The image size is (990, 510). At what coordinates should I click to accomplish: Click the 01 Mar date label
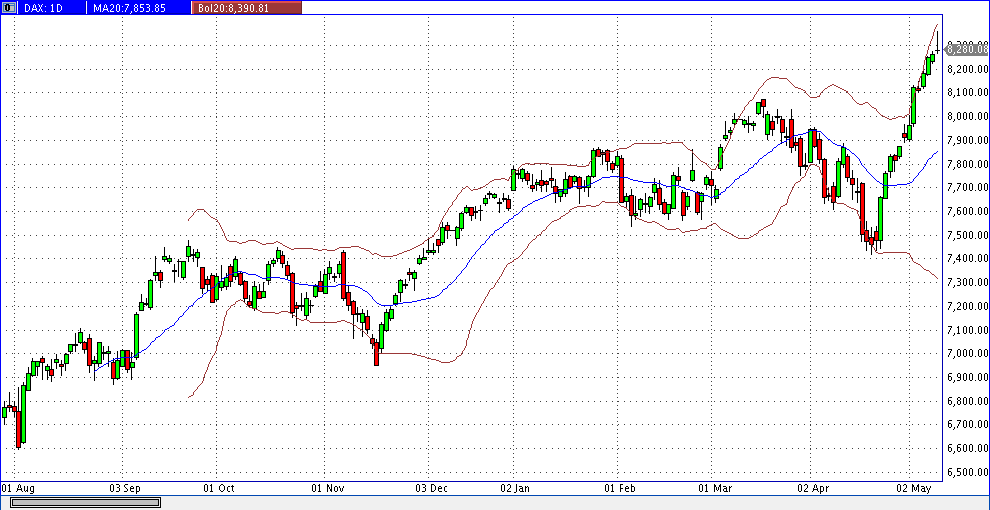point(713,488)
